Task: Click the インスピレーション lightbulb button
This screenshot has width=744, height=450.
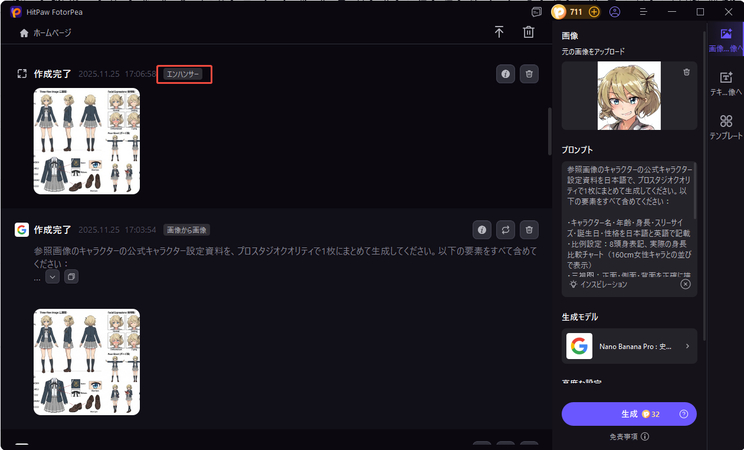Action: [598, 284]
